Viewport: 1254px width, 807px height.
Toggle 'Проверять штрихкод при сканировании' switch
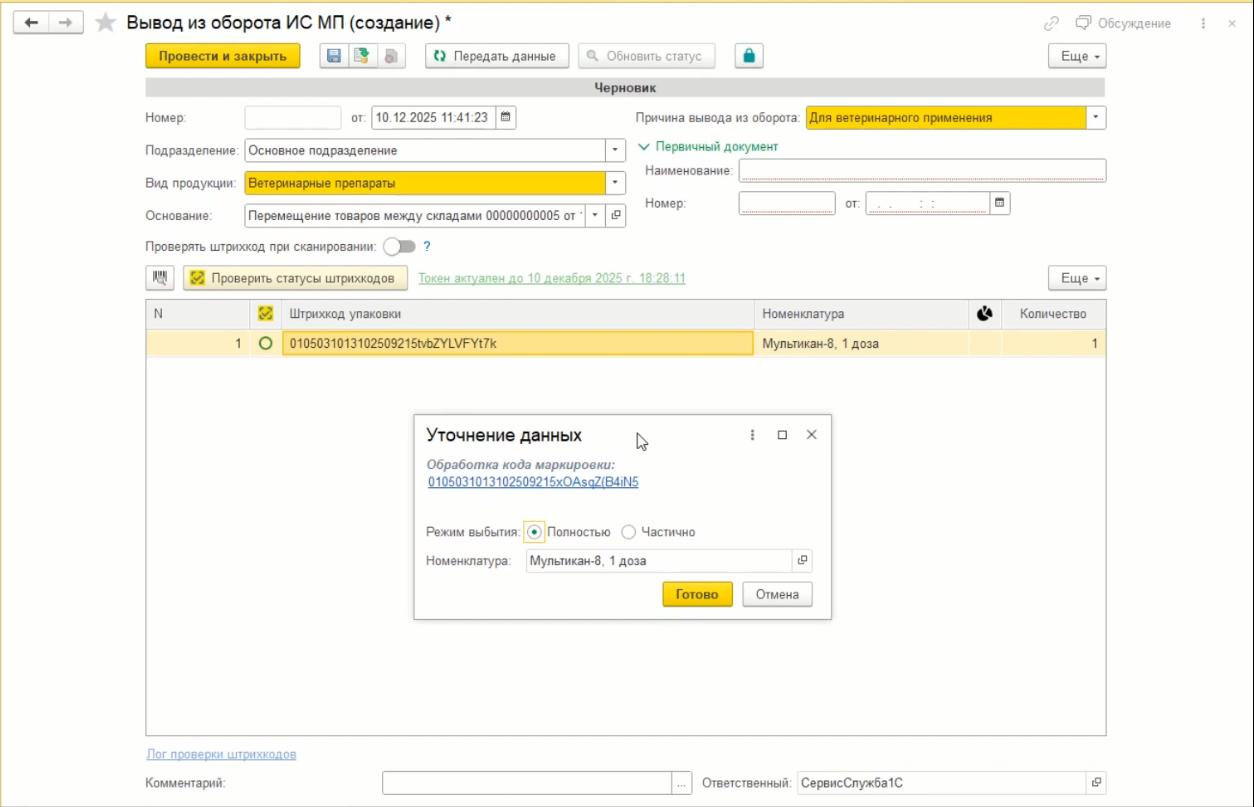coord(398,246)
